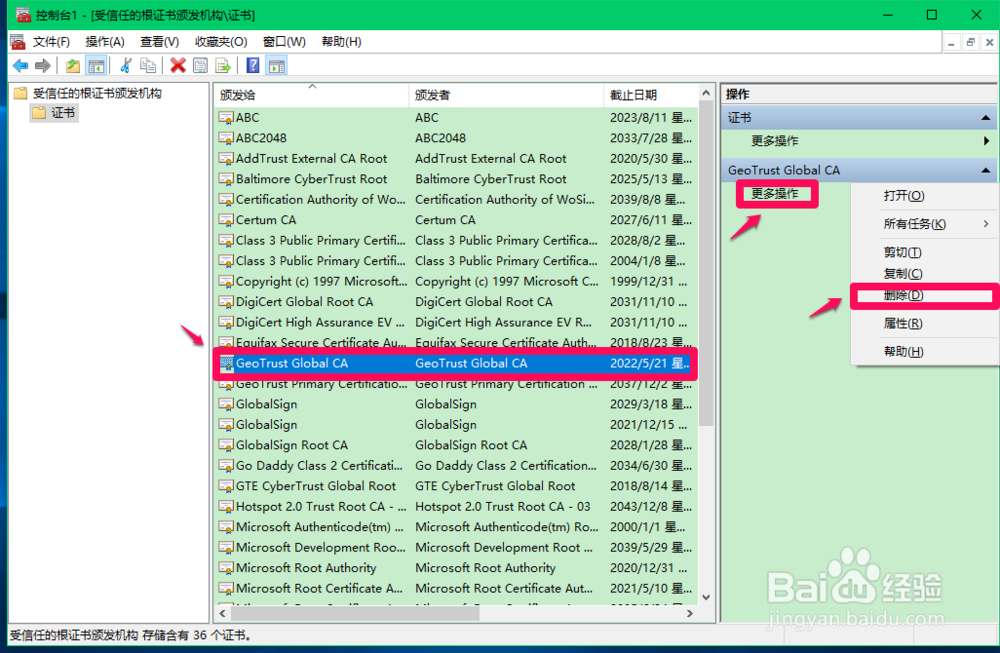
Task: Collapse the GeoTrust Global CA actions section
Action: click(x=985, y=170)
